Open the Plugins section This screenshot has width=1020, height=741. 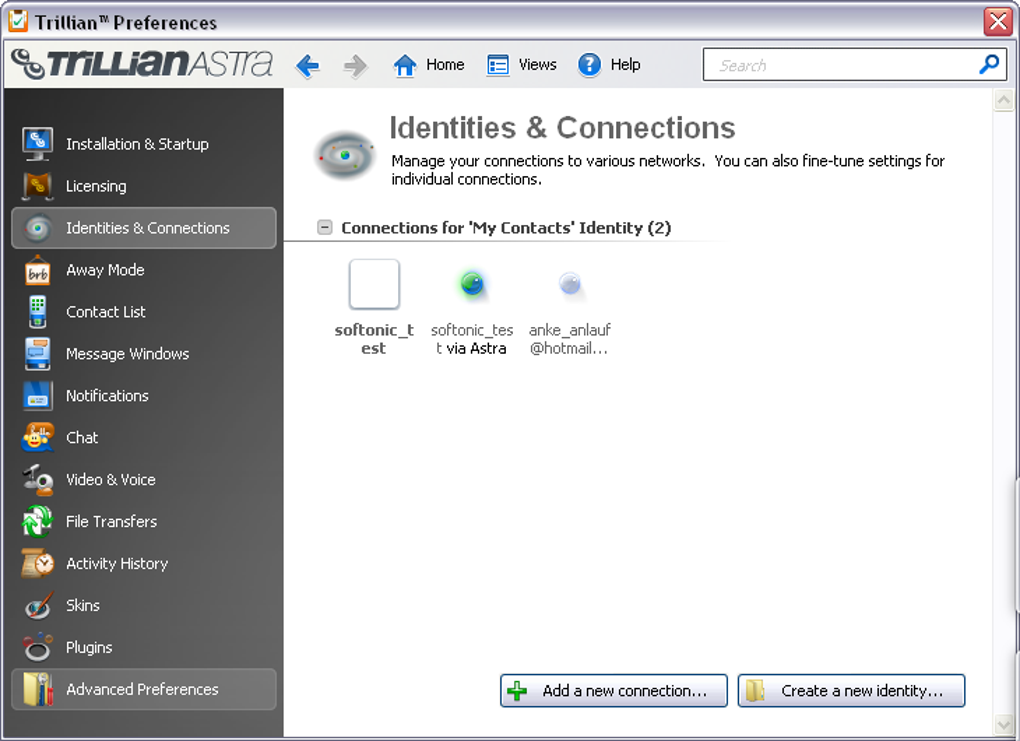[x=87, y=648]
